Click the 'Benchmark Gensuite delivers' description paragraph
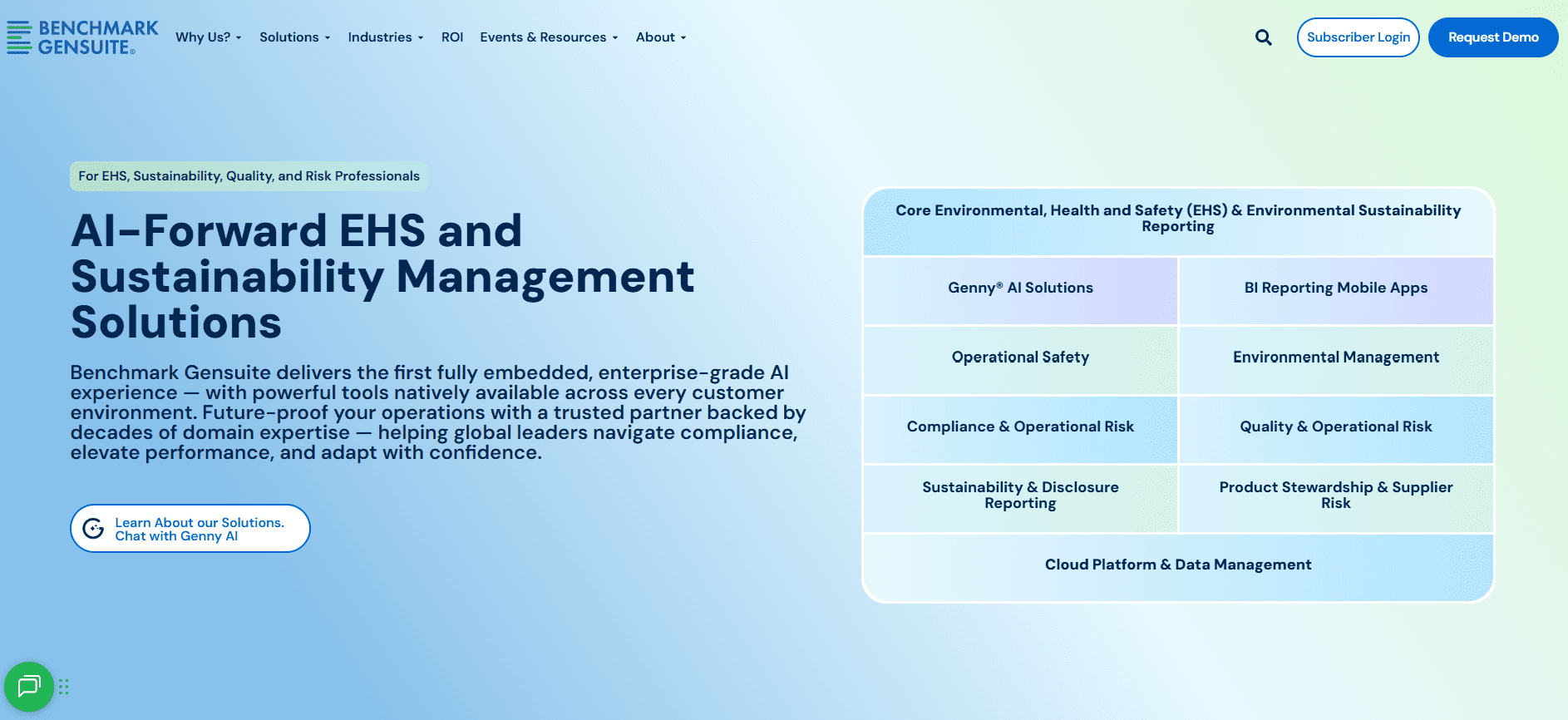The image size is (1568, 720). [438, 412]
